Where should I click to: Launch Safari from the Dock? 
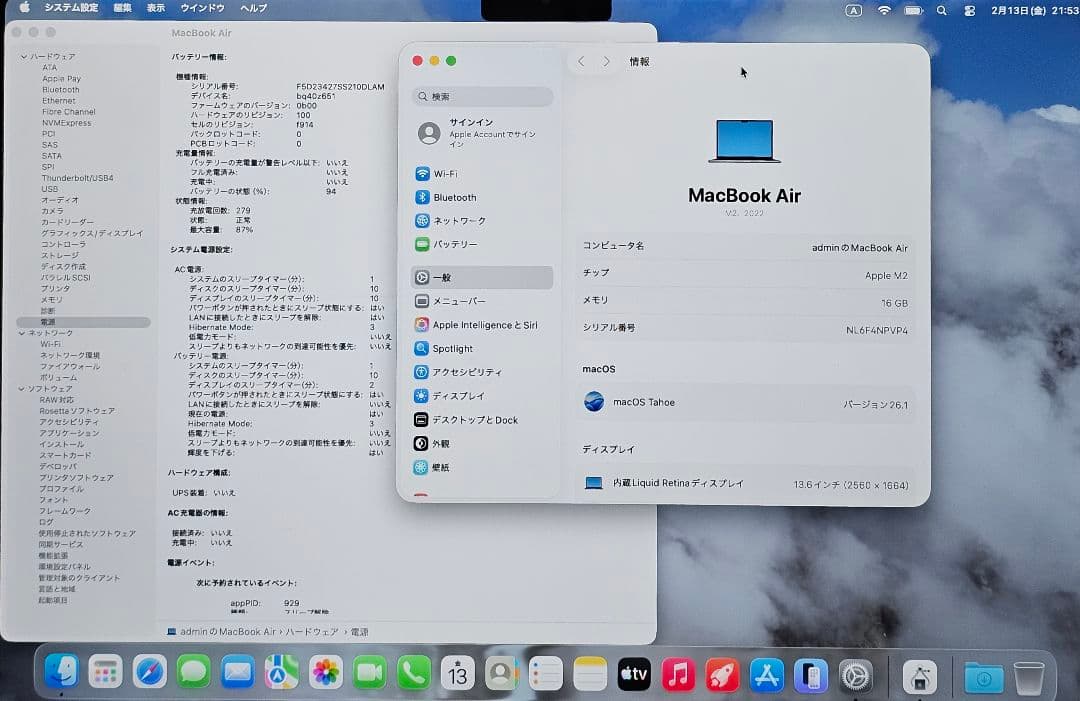147,673
